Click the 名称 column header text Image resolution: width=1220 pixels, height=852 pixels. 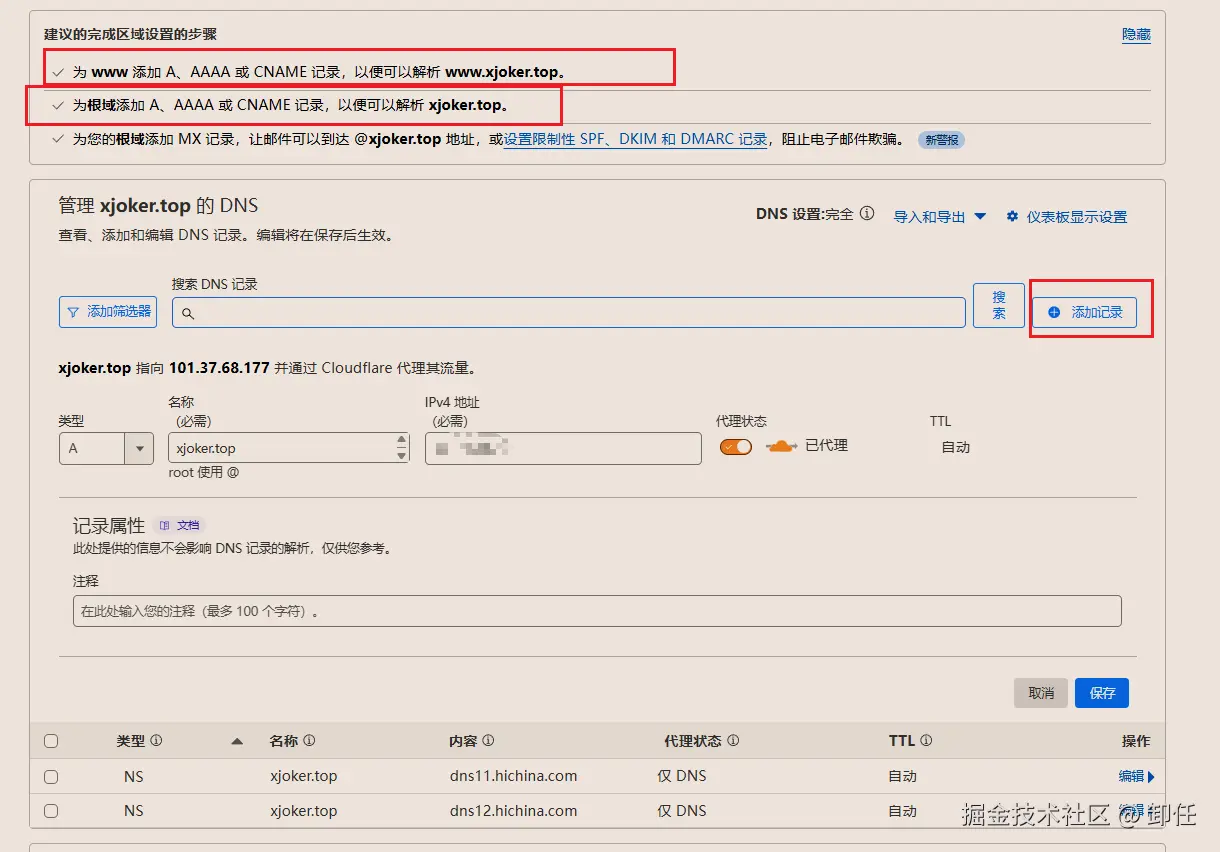pos(284,741)
